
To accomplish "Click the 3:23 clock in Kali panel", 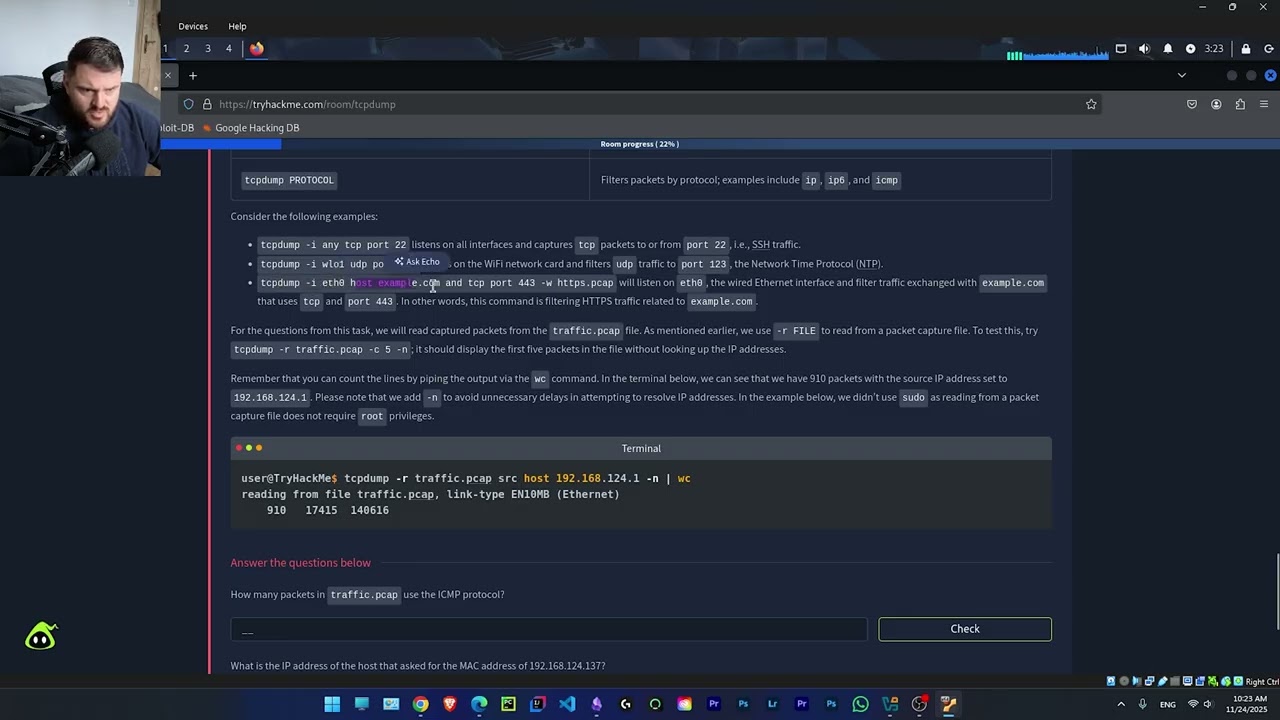I will coord(1213,48).
